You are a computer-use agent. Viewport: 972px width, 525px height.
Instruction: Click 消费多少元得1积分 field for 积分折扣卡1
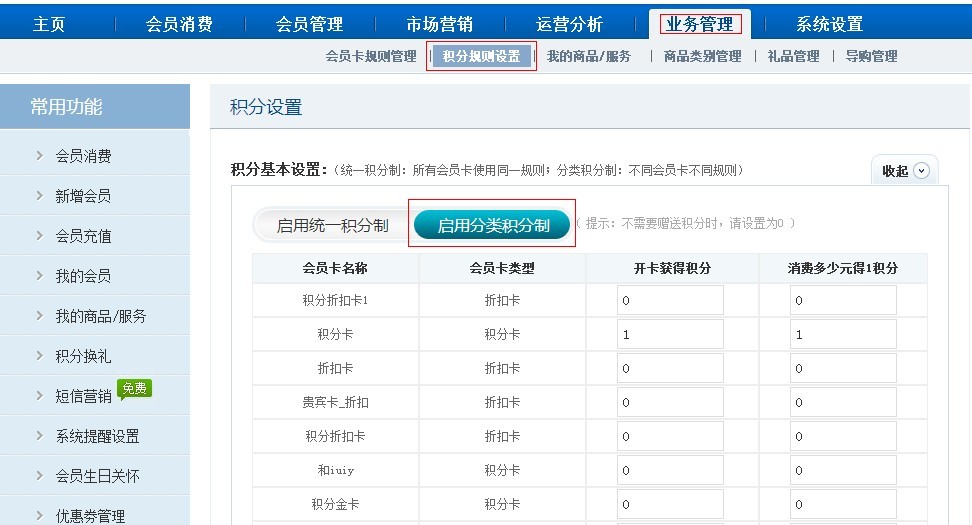point(842,300)
